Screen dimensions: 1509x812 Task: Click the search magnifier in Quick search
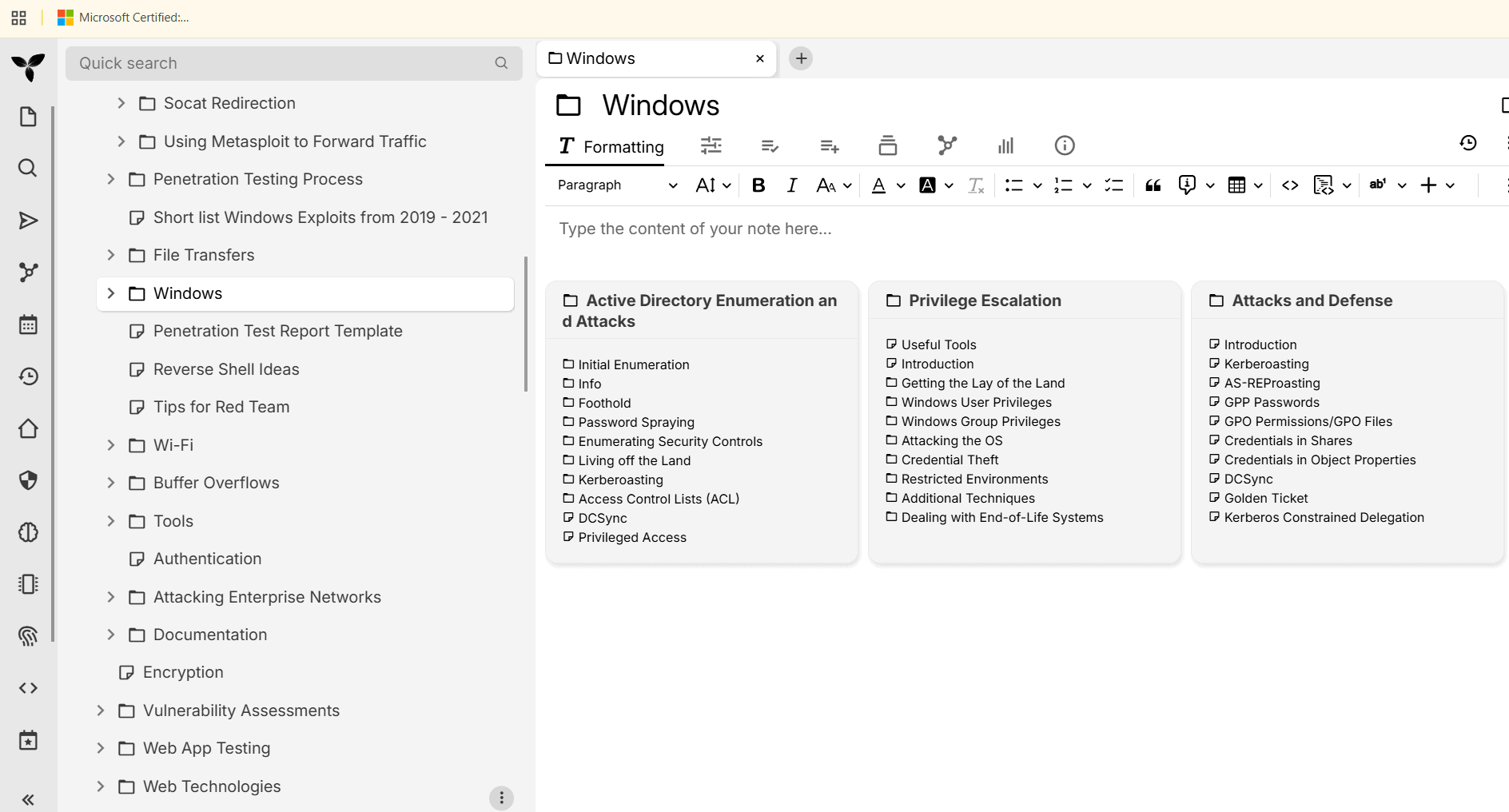[x=501, y=63]
